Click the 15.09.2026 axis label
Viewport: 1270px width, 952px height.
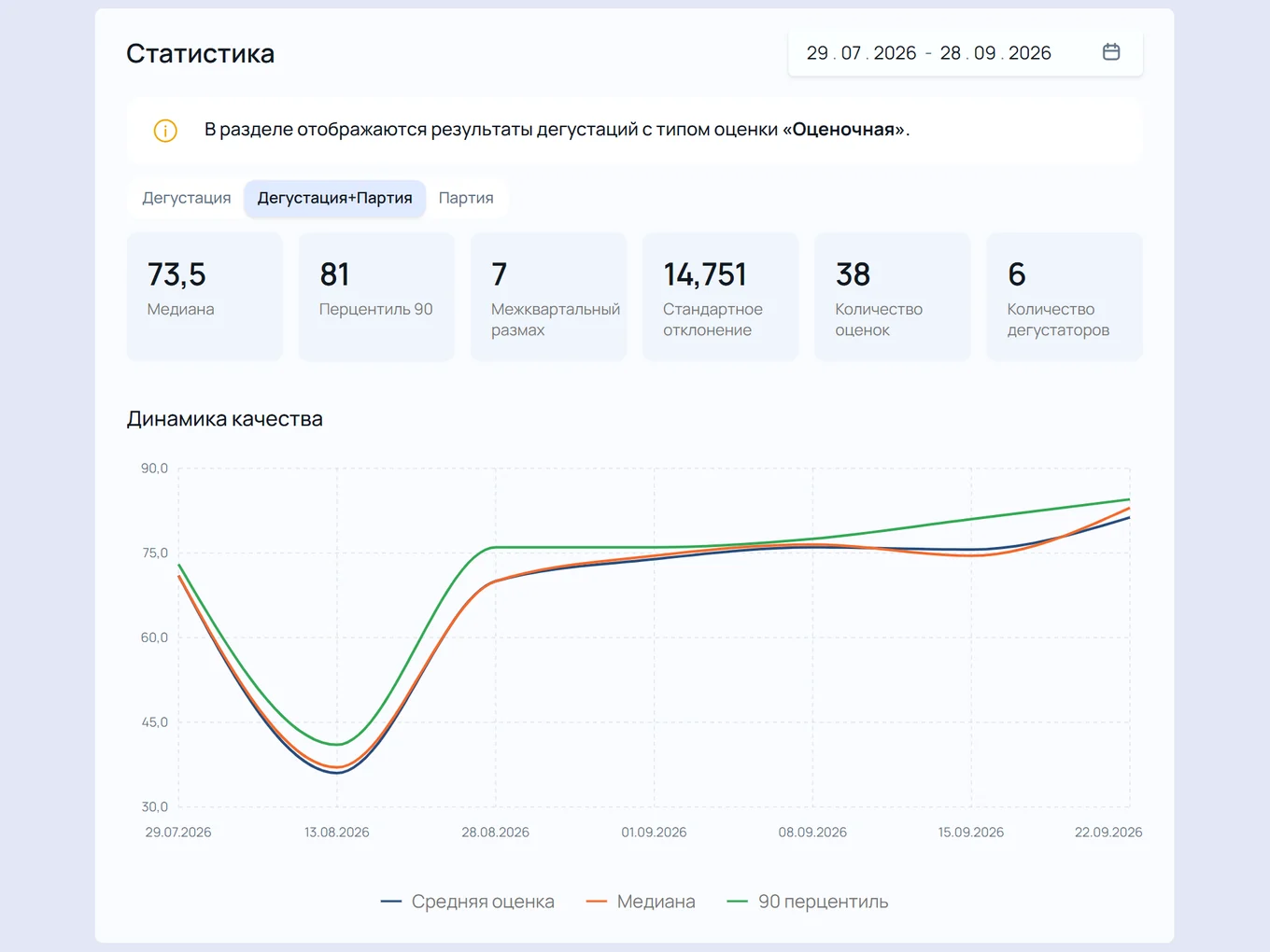pos(971,833)
